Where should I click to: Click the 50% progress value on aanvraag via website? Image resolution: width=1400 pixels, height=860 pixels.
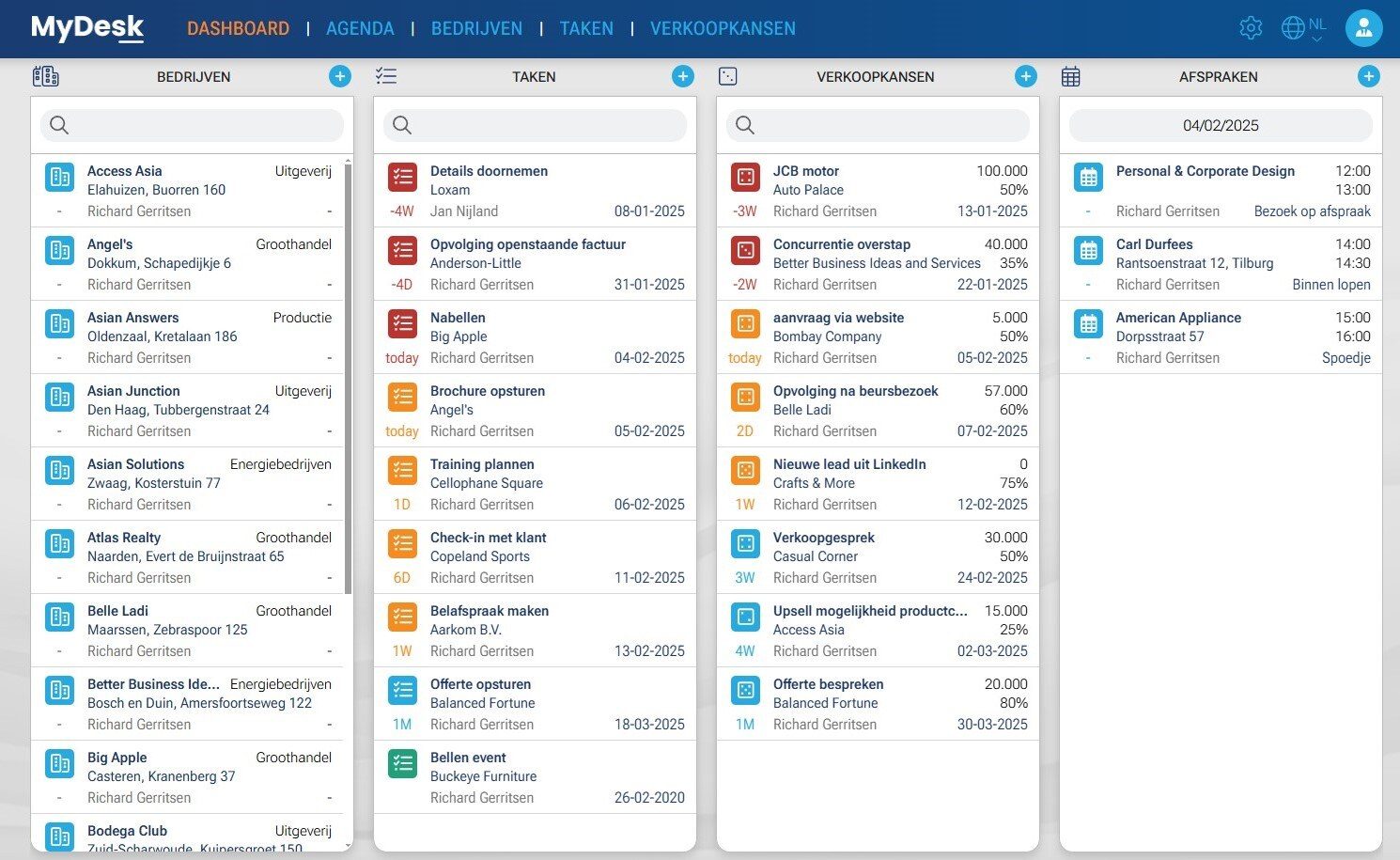[1015, 336]
